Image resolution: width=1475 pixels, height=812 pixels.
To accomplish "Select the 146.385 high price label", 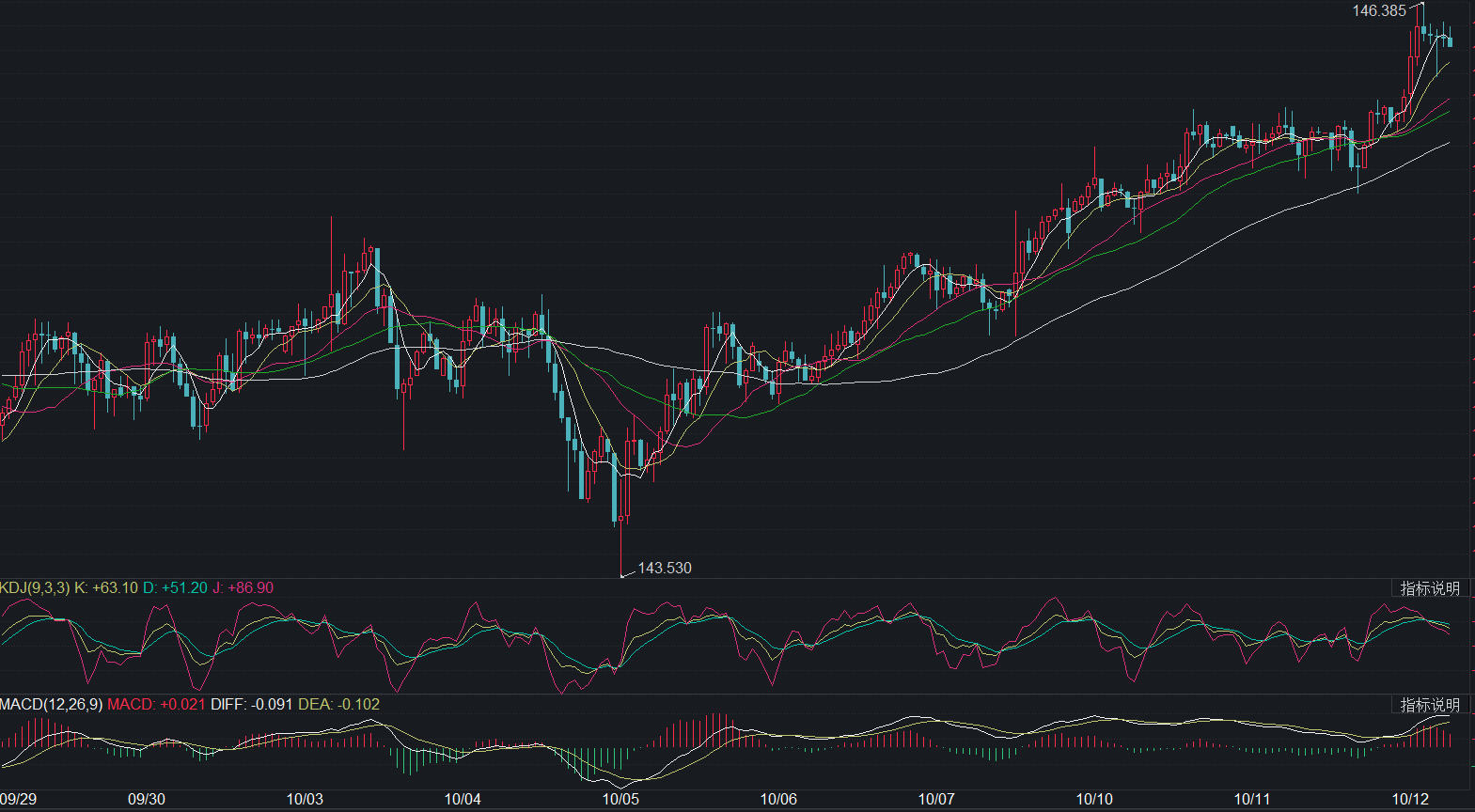I will 1379,11.
